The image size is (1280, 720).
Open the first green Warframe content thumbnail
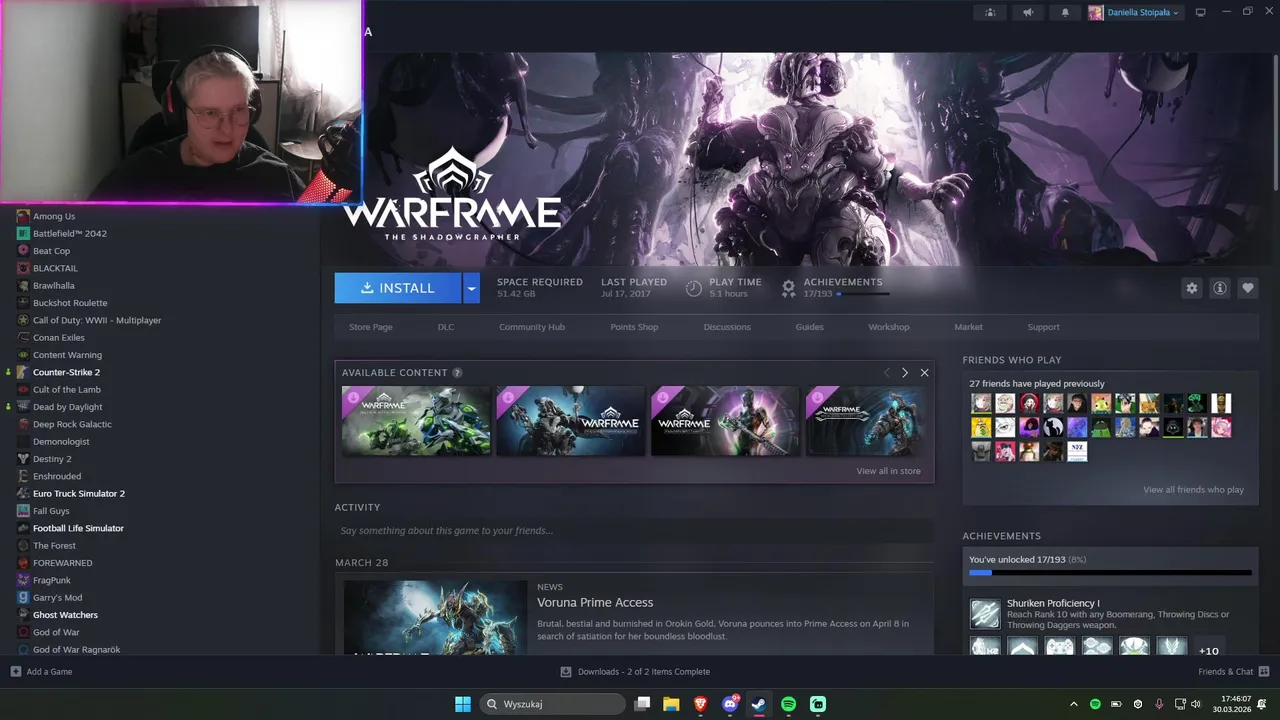(x=416, y=421)
